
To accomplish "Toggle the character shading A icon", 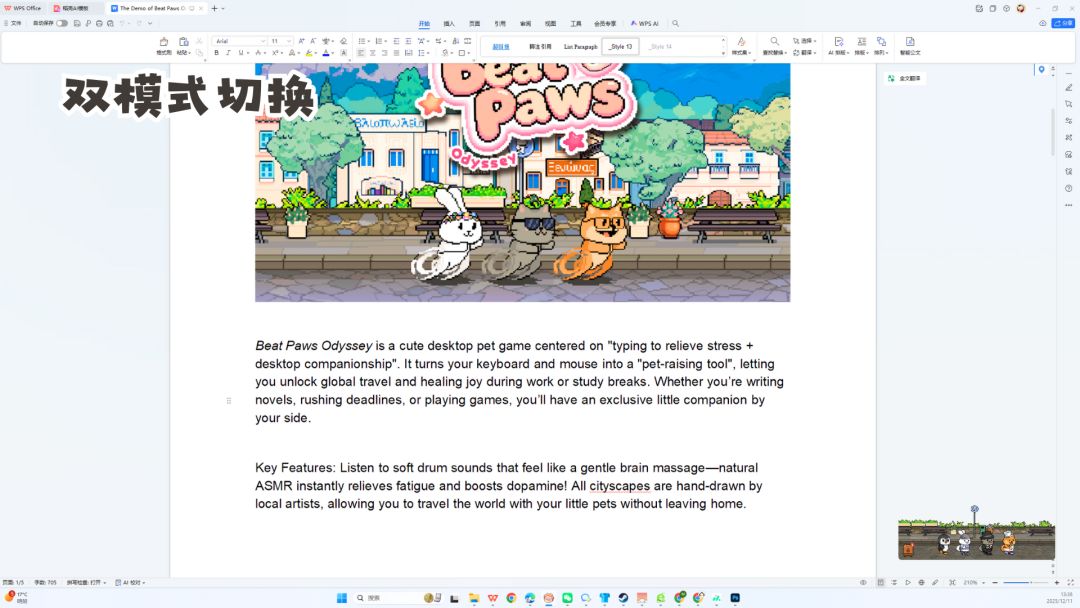I will (343, 53).
